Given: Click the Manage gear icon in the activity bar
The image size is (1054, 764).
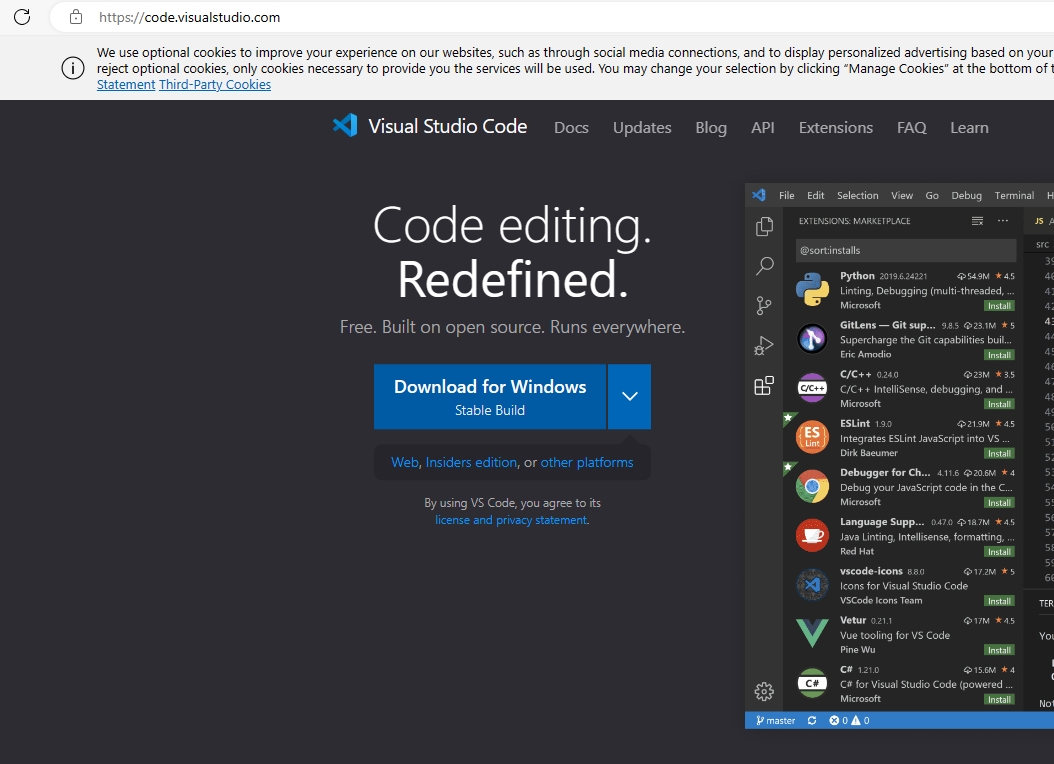Looking at the screenshot, I should coord(764,691).
